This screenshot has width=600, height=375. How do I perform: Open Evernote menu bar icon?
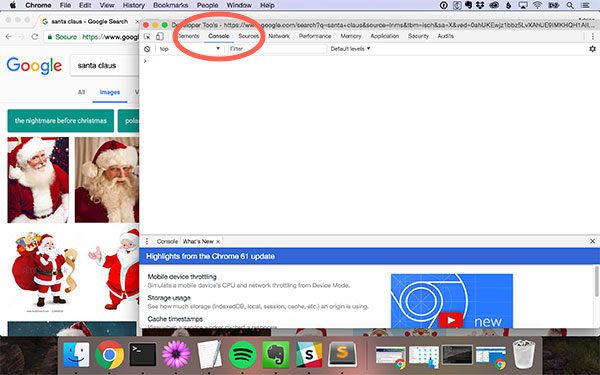[x=468, y=5]
